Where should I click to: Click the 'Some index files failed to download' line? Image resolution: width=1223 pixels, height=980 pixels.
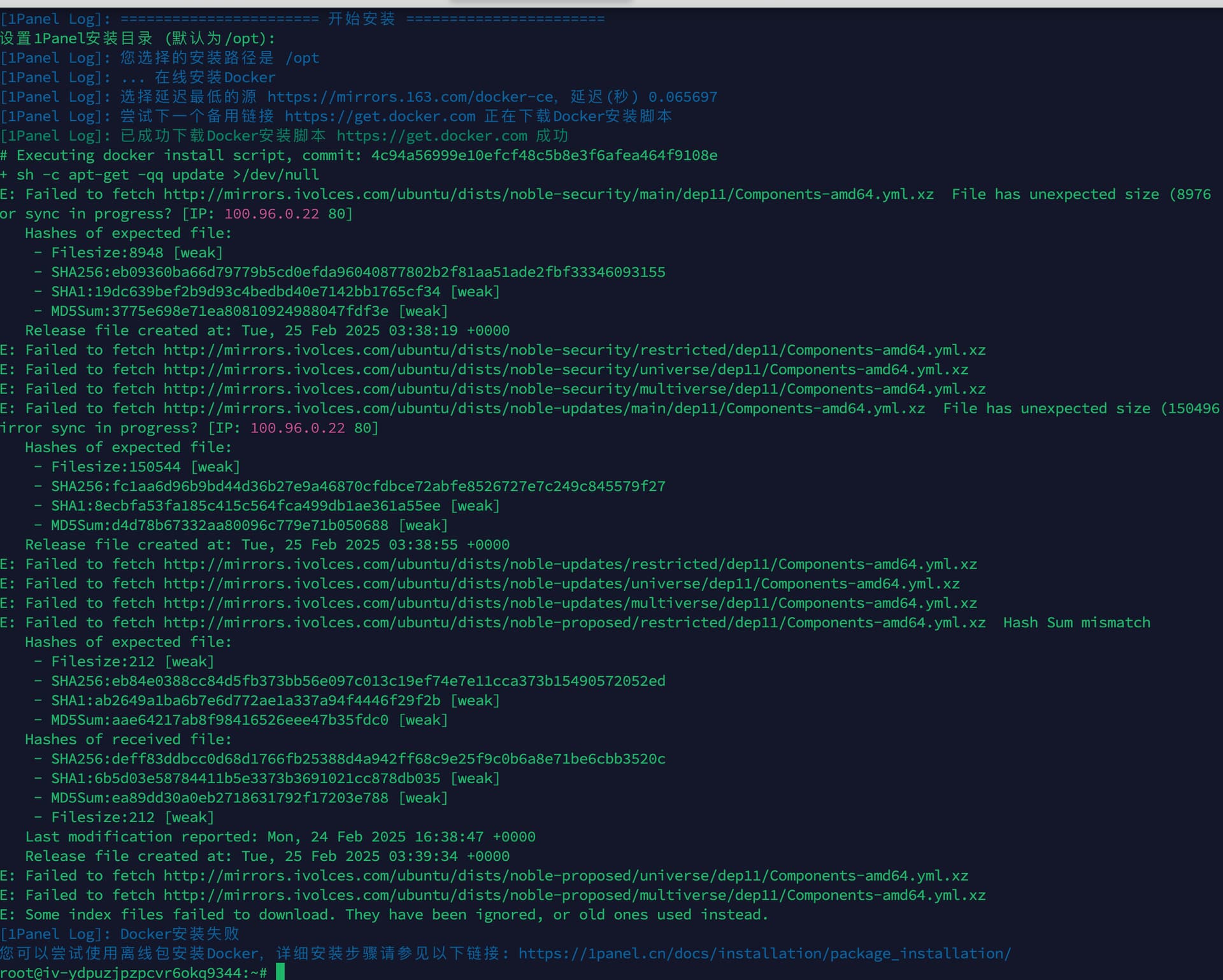tap(384, 914)
